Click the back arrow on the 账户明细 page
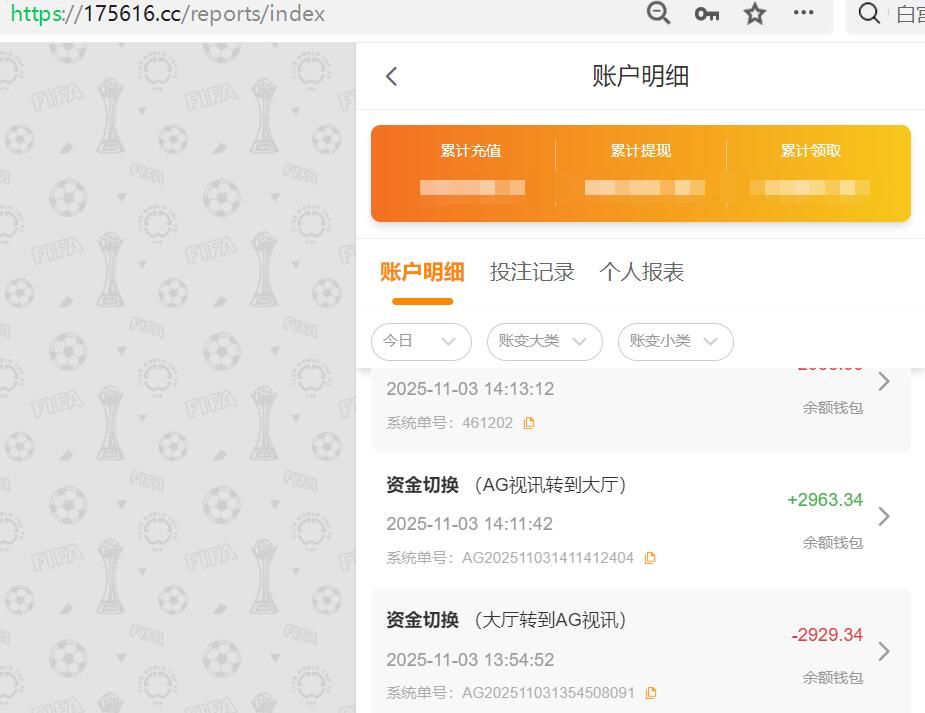Viewport: 925px width, 713px height. click(x=391, y=75)
